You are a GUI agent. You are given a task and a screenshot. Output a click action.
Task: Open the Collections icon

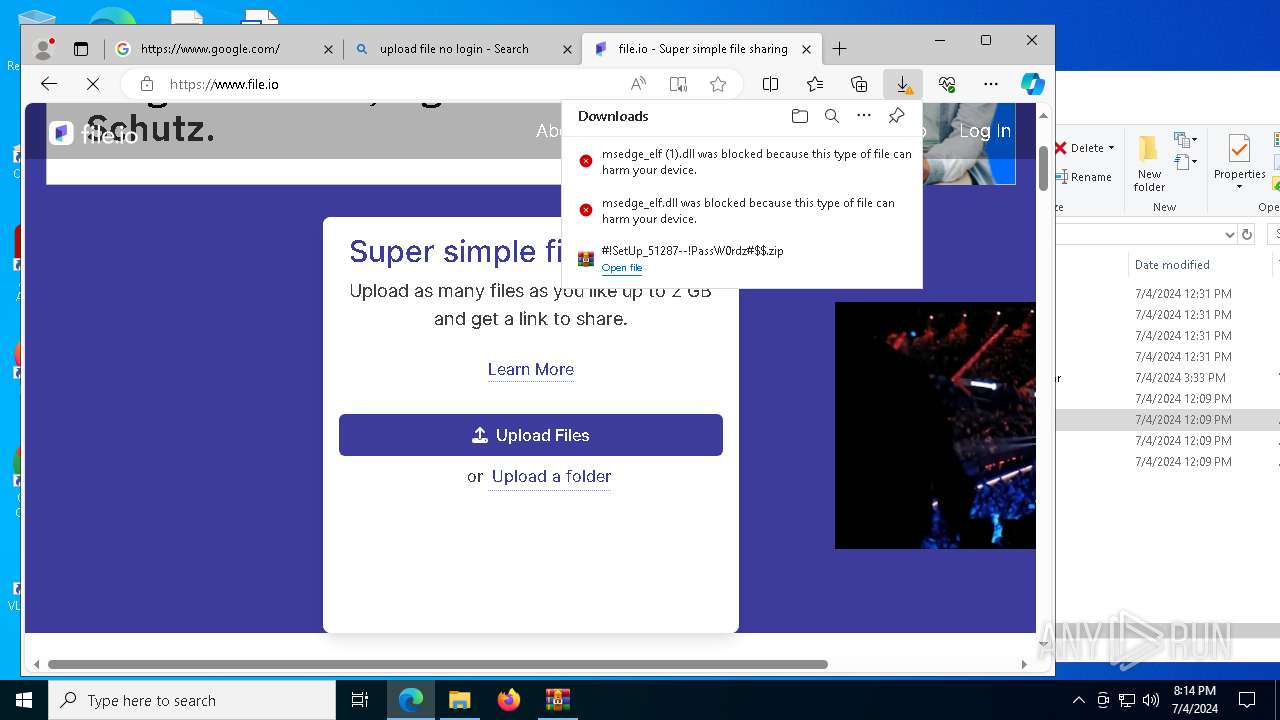coord(859,84)
